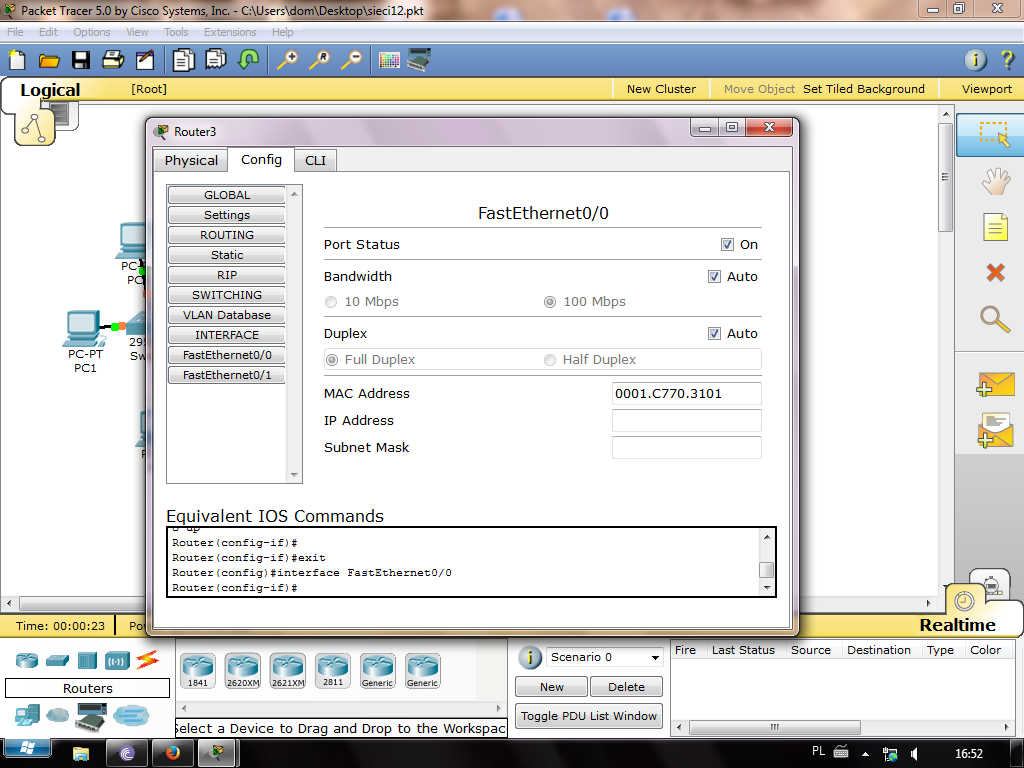Open the Extensions menu
This screenshot has width=1024, height=768.
230,32
